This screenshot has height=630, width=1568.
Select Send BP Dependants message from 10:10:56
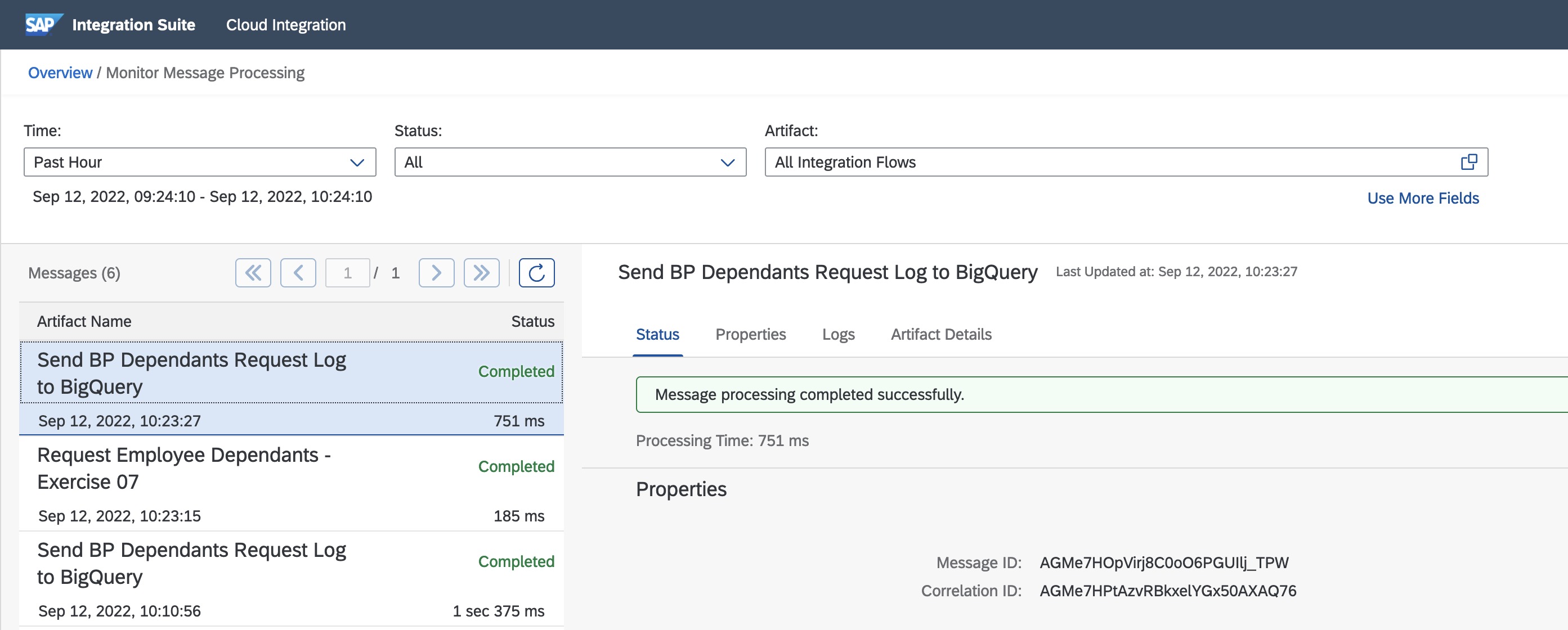[x=292, y=578]
